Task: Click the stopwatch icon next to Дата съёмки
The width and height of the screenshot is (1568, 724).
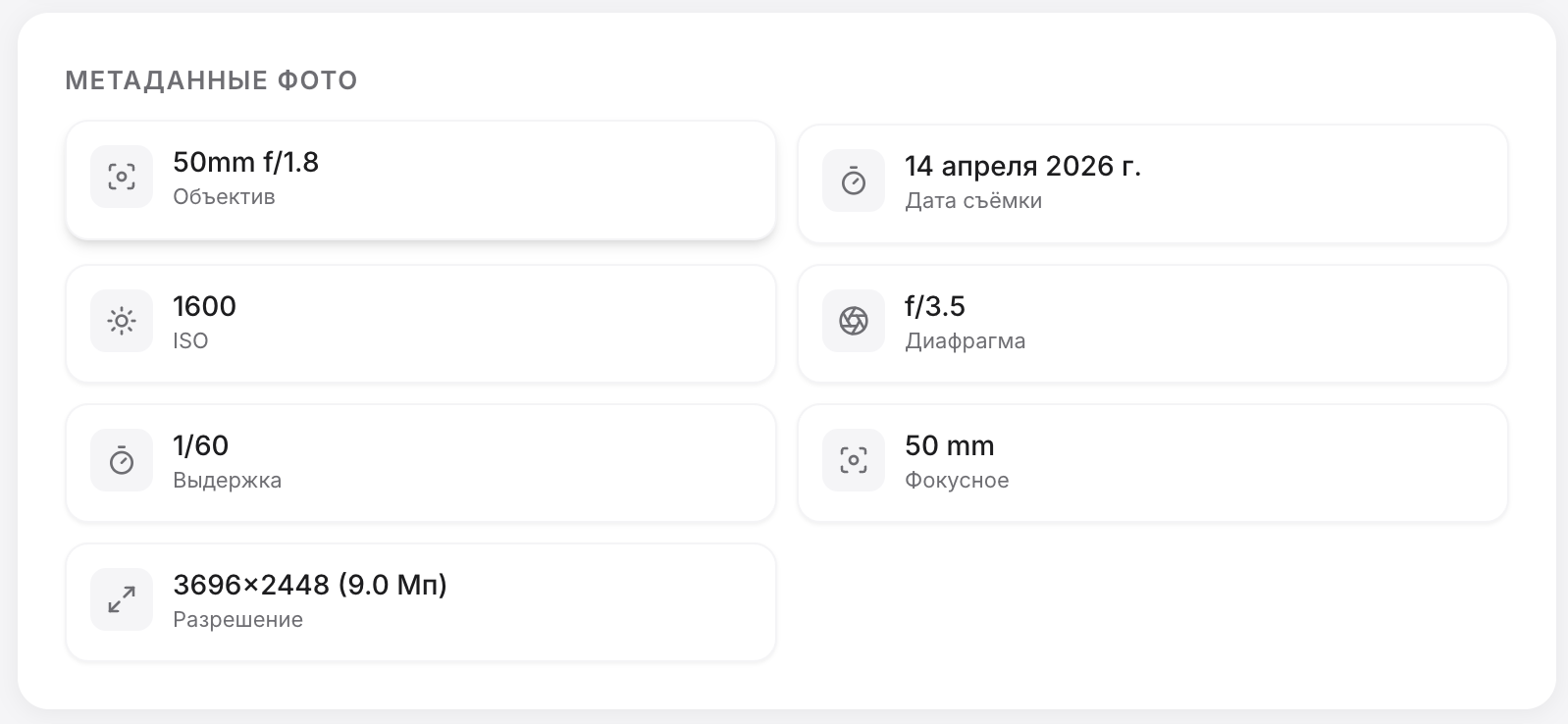Action: 854,181
